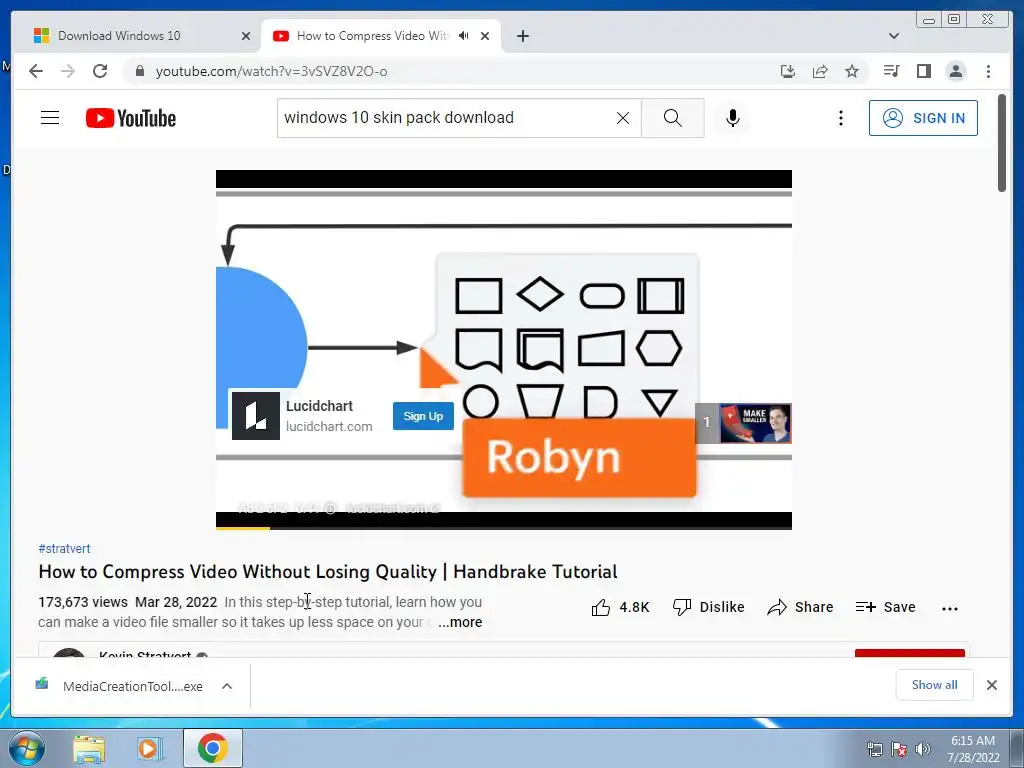1024x768 pixels.
Task: Open the media controls icon in toolbar
Action: (x=891, y=71)
